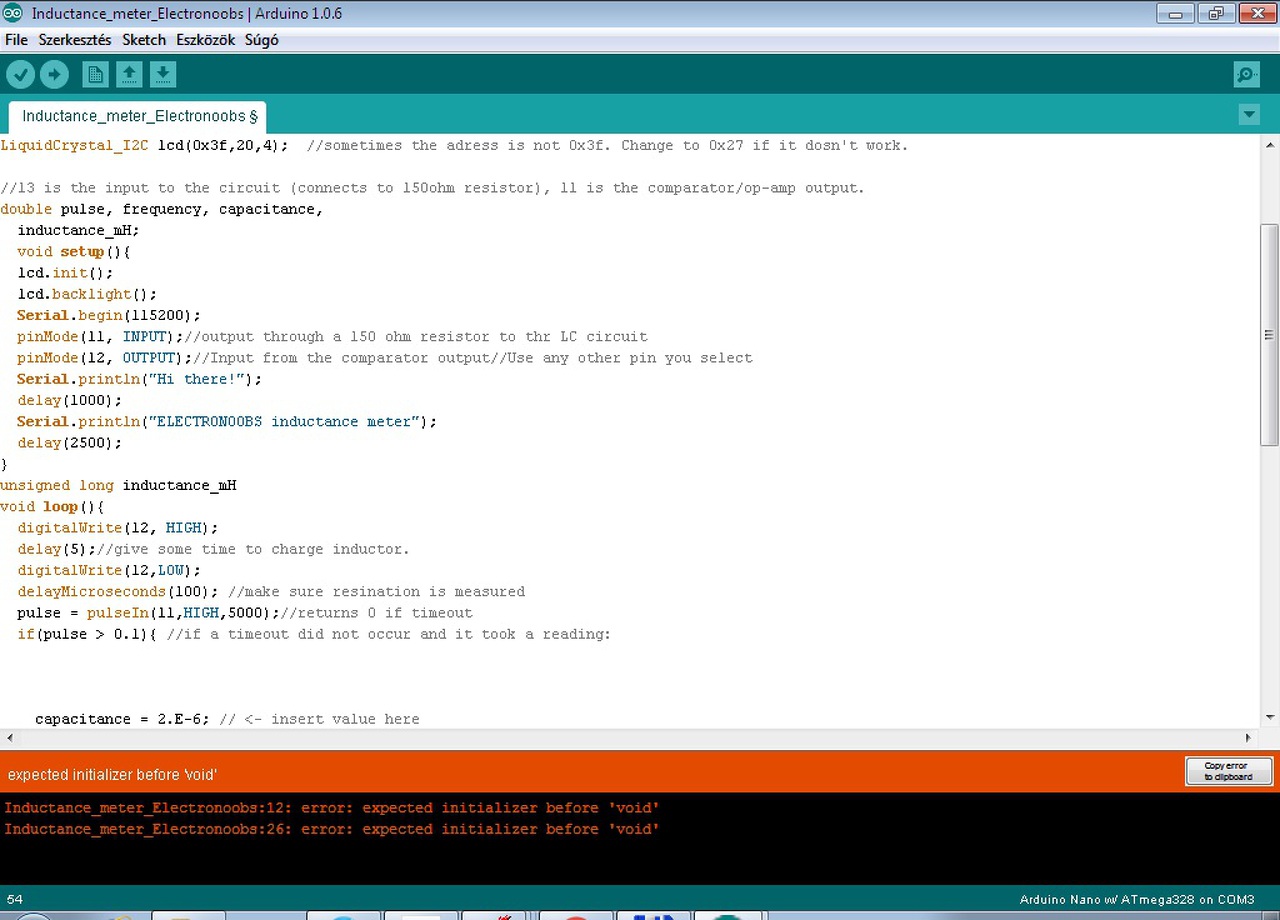Click the 'inductance_mH;' declaration line
The width and height of the screenshot is (1280, 920).
coord(78,230)
